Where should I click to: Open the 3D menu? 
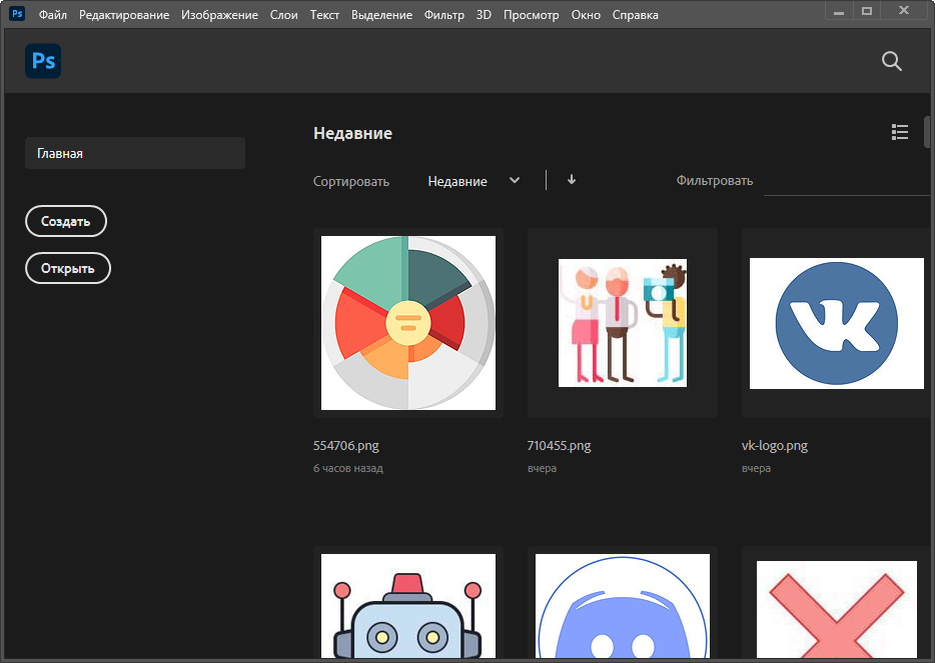[484, 15]
